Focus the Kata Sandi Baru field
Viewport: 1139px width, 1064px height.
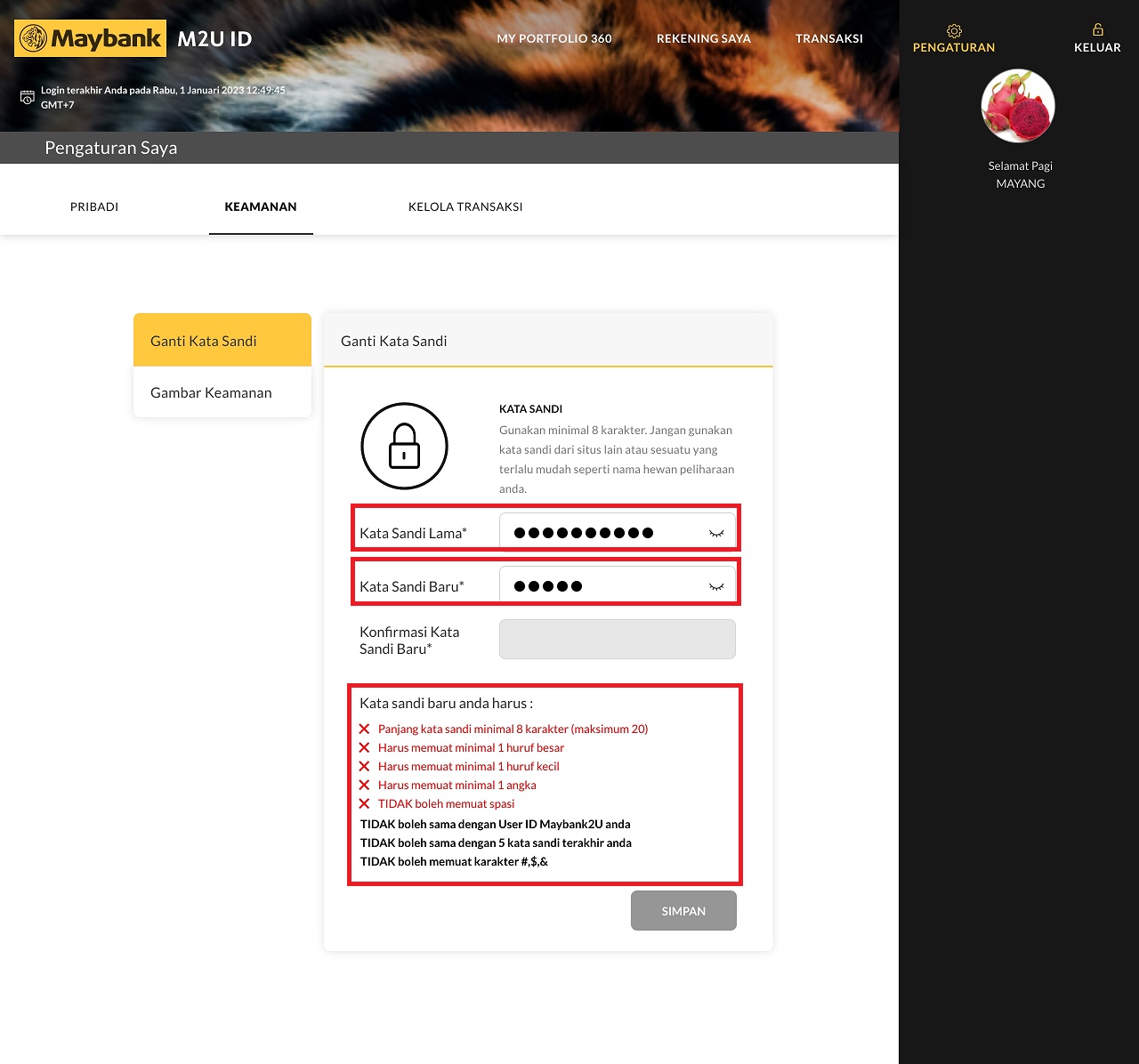(618, 586)
